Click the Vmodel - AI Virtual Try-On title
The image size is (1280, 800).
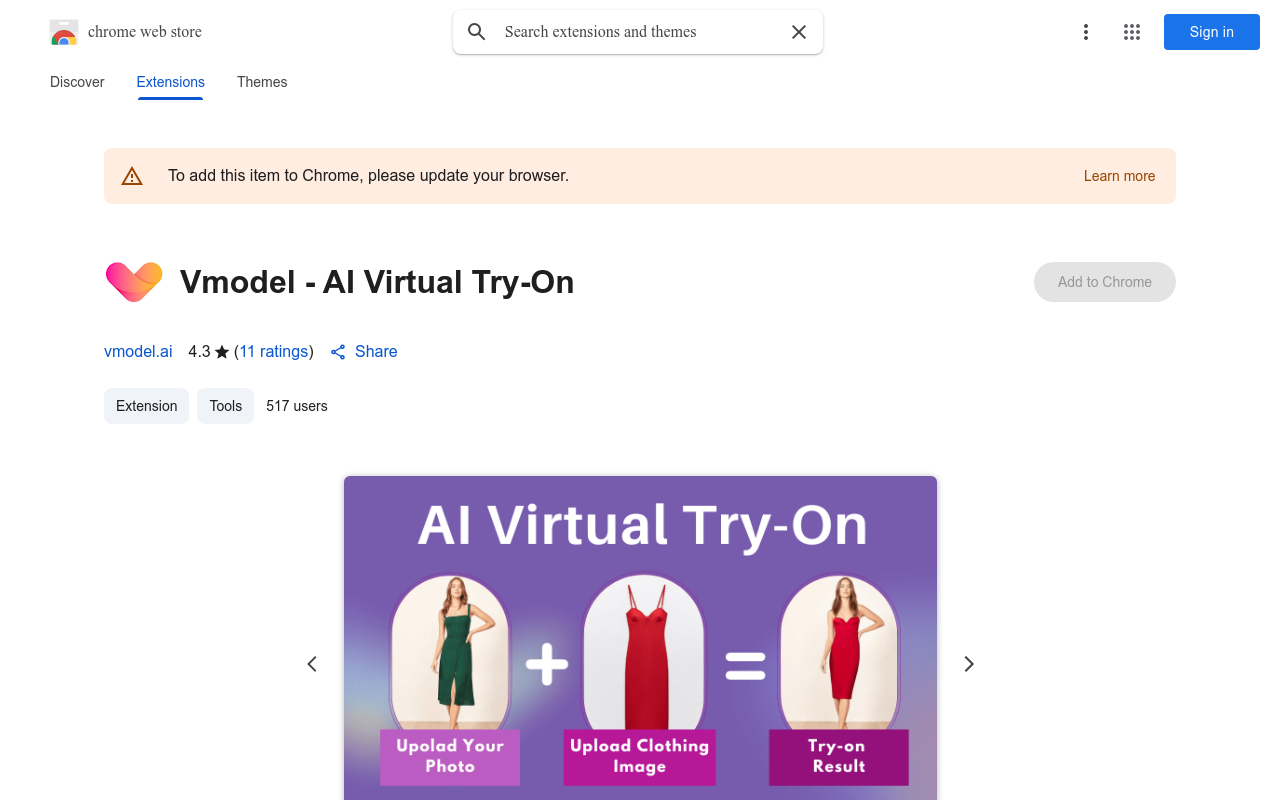pyautogui.click(x=377, y=282)
